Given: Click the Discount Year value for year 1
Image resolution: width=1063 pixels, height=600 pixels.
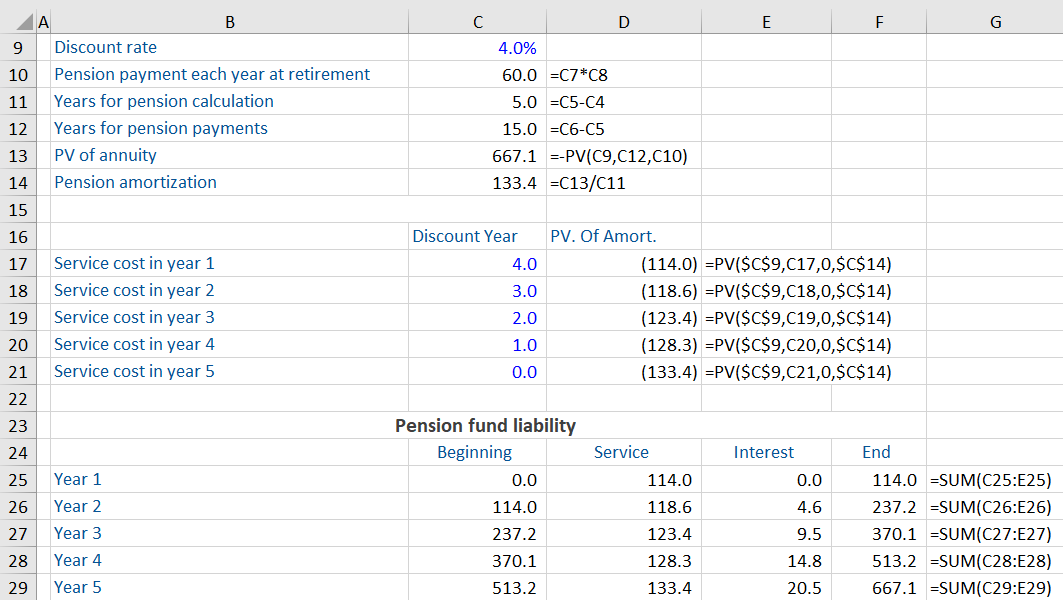Looking at the screenshot, I should 524,264.
